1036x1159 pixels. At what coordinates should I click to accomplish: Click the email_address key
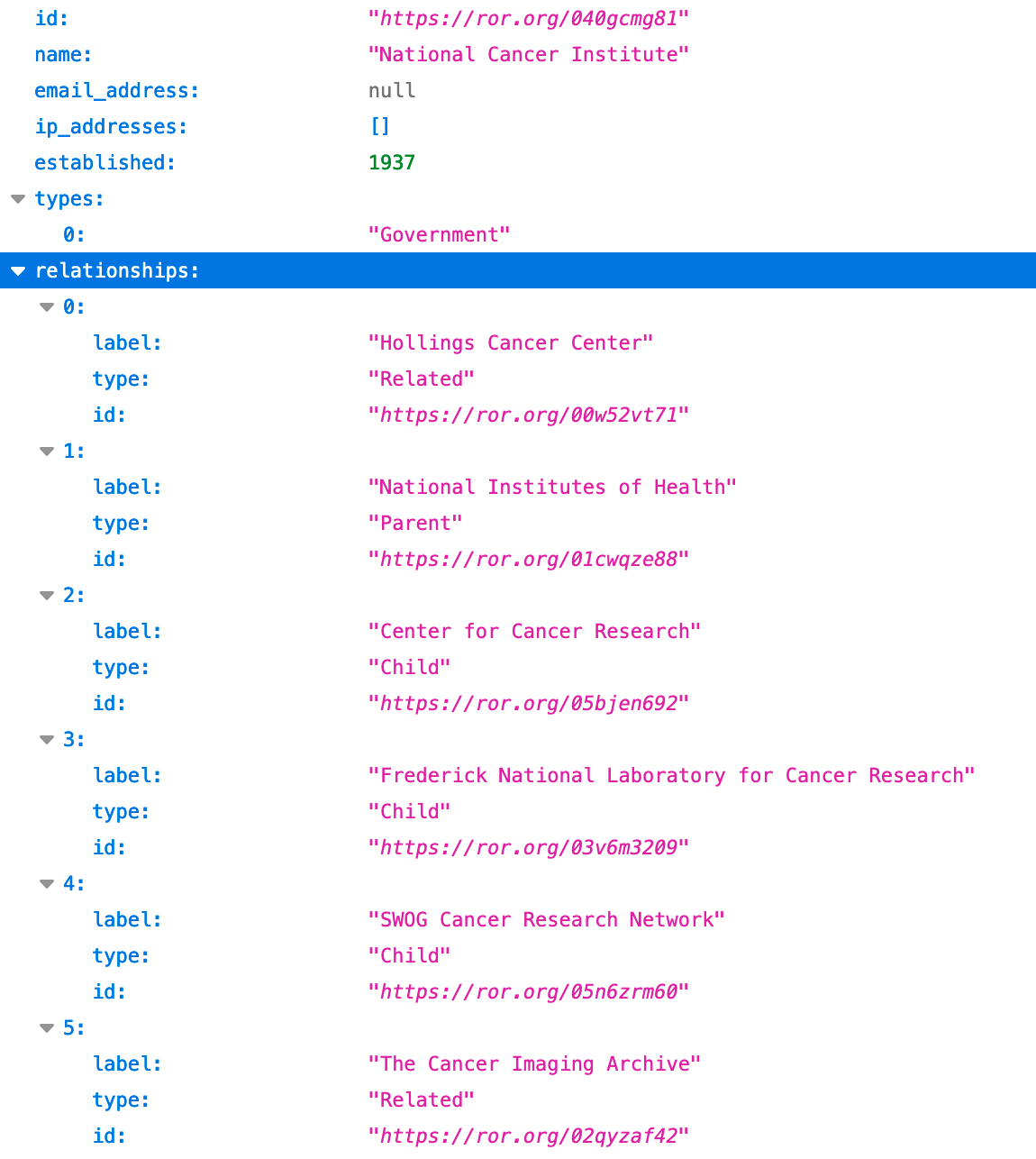[x=116, y=91]
